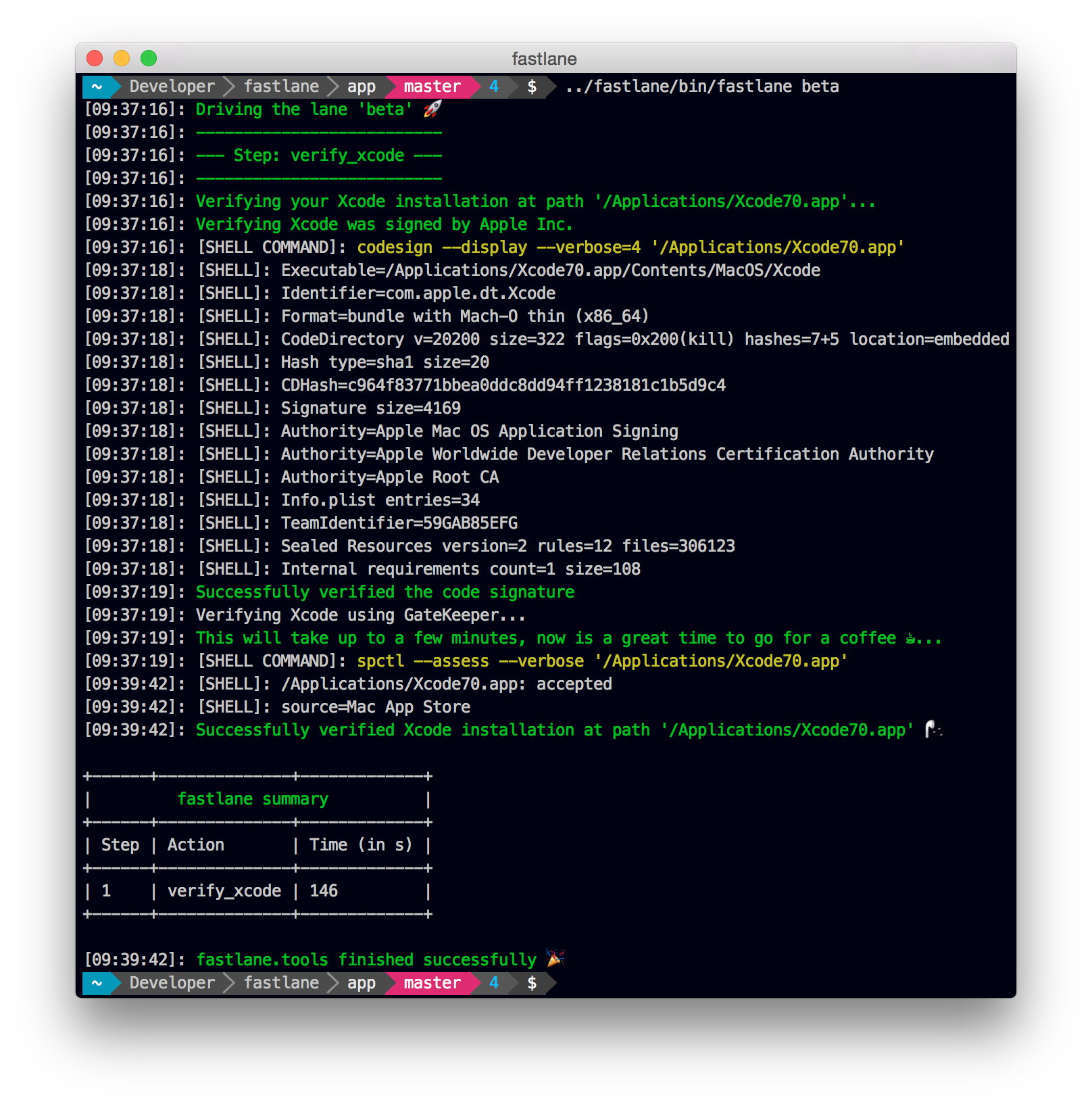The height and width of the screenshot is (1106, 1092).
Task: Click '/Applications/Xcode70.app: accepted' text
Action: tap(447, 684)
